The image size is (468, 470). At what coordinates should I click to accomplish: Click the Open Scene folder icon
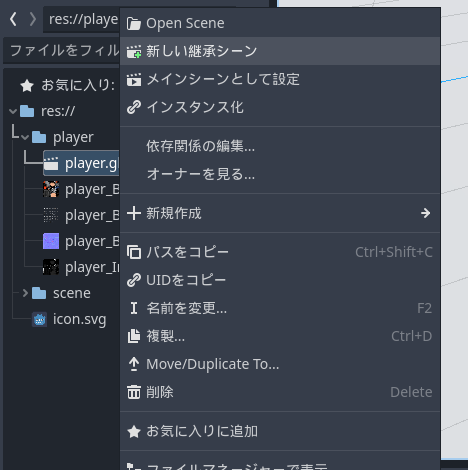[x=134, y=23]
